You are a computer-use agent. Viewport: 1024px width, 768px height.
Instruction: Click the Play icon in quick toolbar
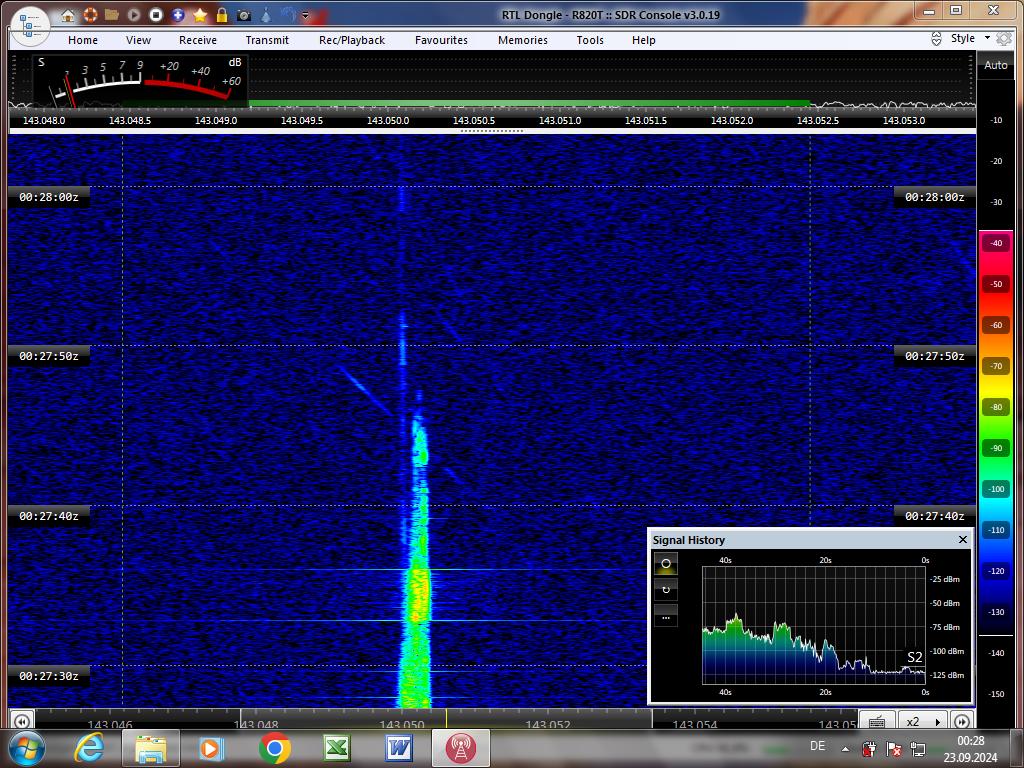pos(134,14)
